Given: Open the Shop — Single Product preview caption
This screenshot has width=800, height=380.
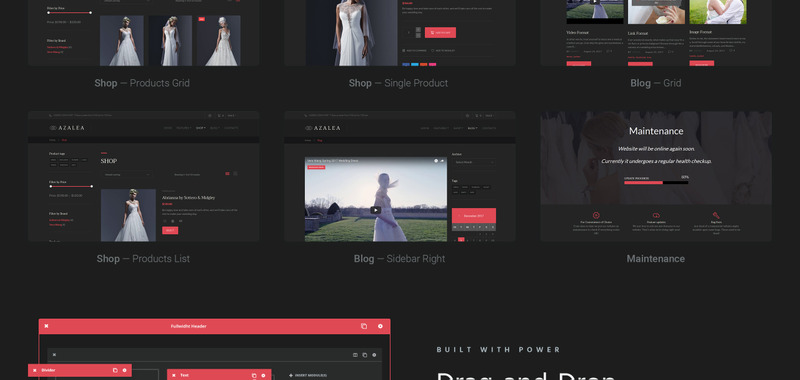Looking at the screenshot, I should point(398,83).
